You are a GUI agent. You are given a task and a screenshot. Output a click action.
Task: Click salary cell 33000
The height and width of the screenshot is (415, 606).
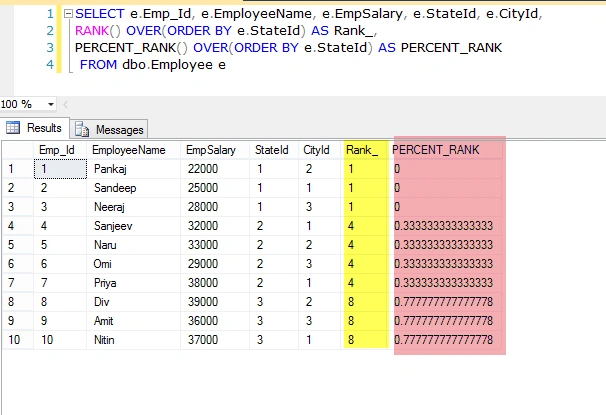(215, 245)
